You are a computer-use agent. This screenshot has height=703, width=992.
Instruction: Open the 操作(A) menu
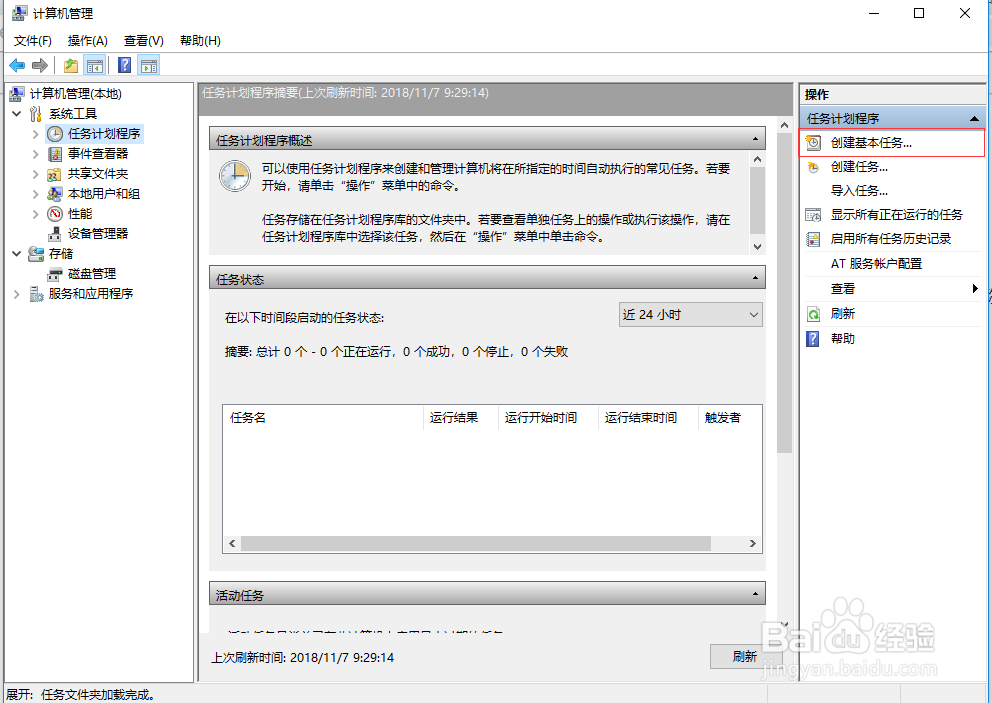[87, 40]
